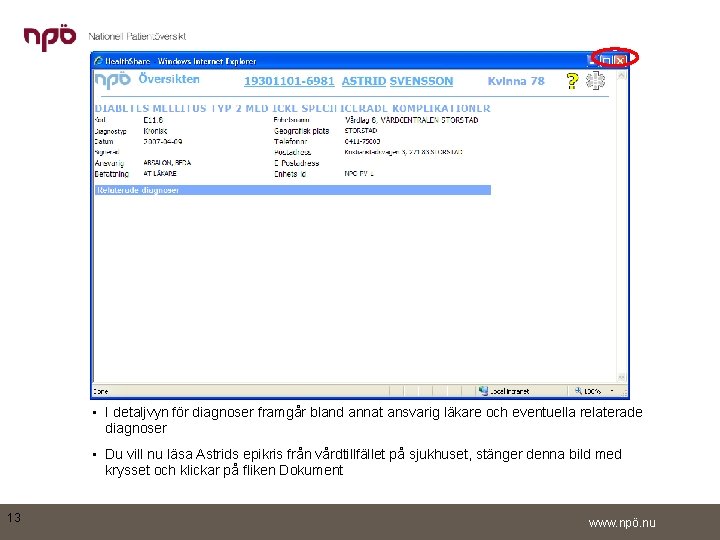The image size is (720, 540).
Task: Click the Done status bar text
Action: click(101, 391)
